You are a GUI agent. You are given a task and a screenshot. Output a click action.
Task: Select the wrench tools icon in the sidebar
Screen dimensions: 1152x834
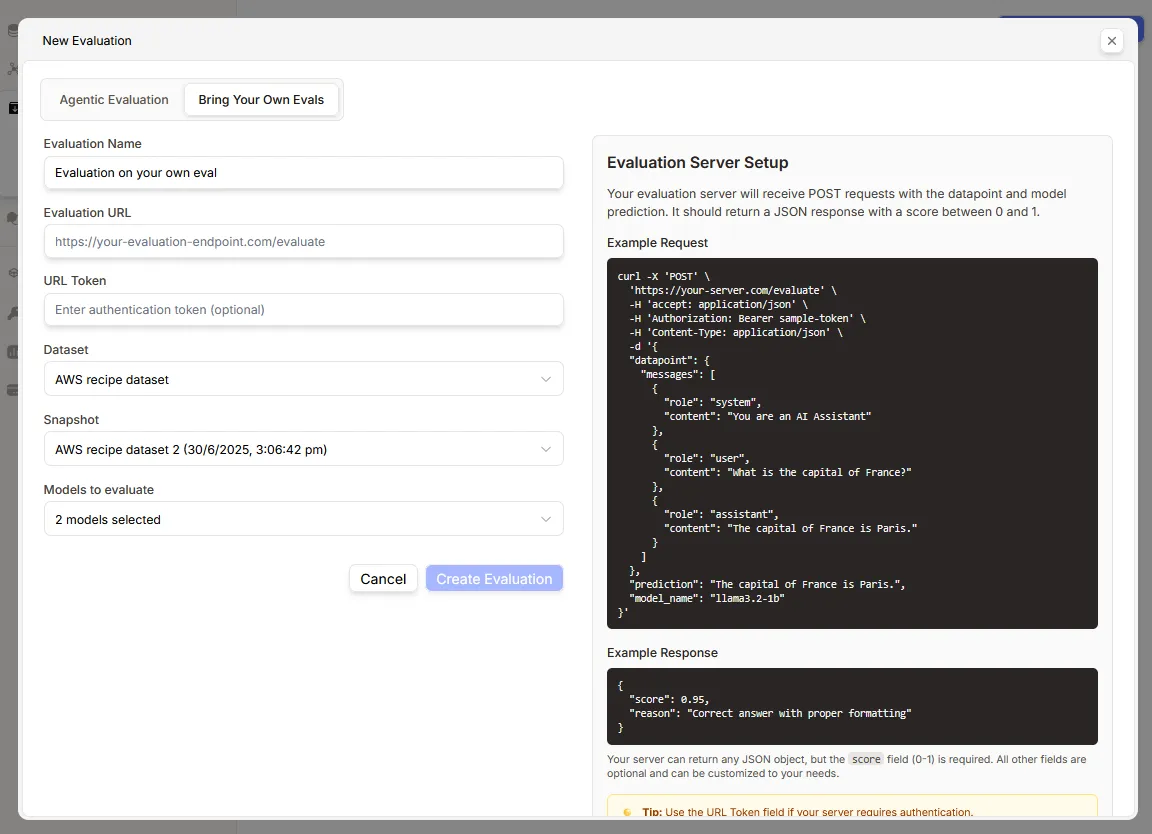(13, 313)
